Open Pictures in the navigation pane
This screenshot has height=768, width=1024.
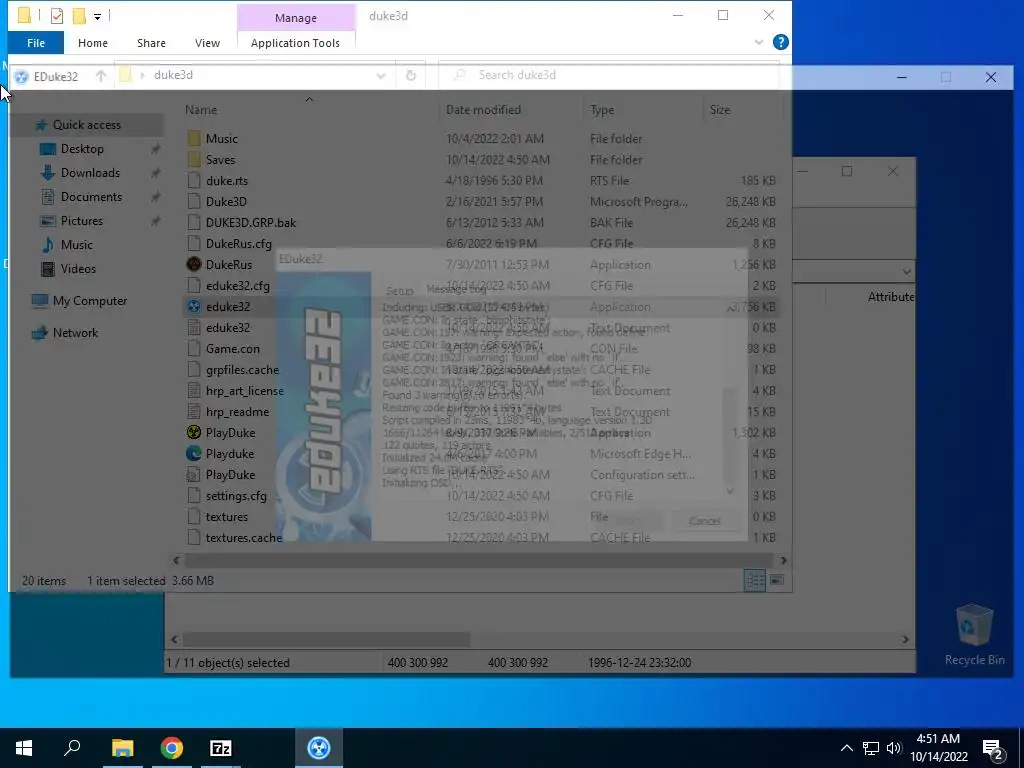click(x=82, y=221)
